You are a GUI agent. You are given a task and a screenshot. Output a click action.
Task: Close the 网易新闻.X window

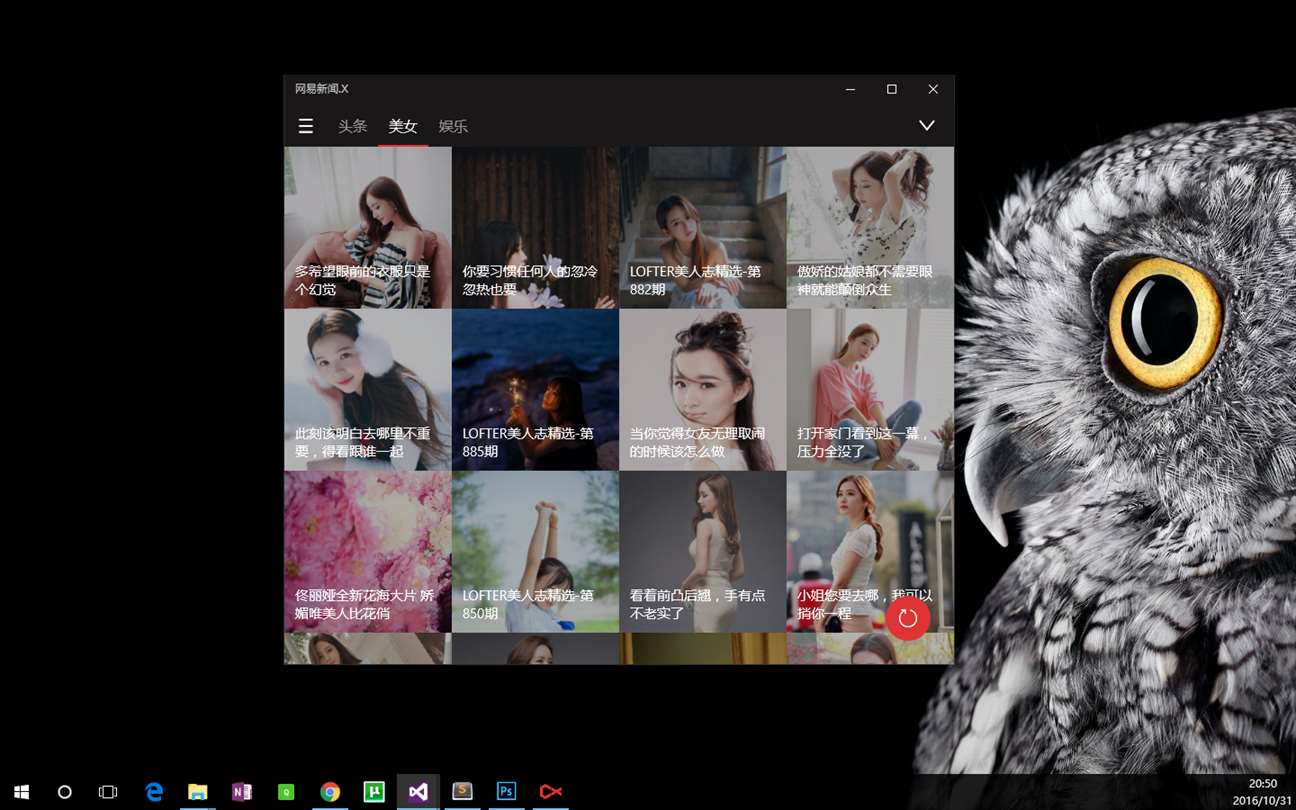(933, 89)
